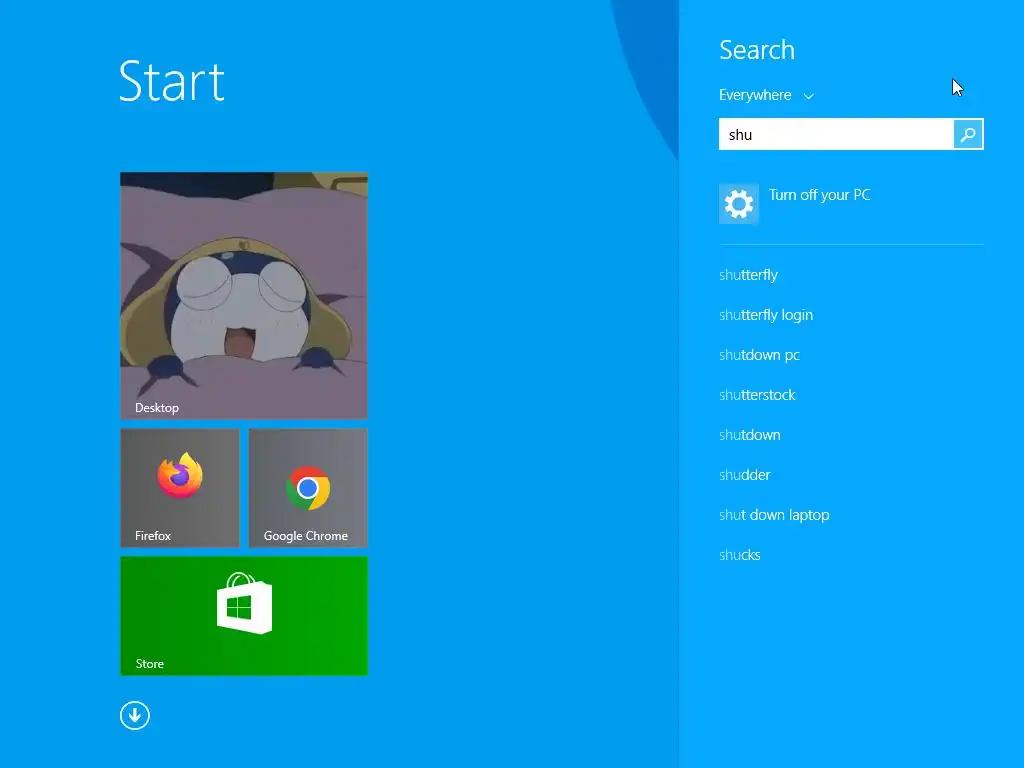Viewport: 1024px width, 768px height.
Task: Click the magnifier search button
Action: [968, 135]
